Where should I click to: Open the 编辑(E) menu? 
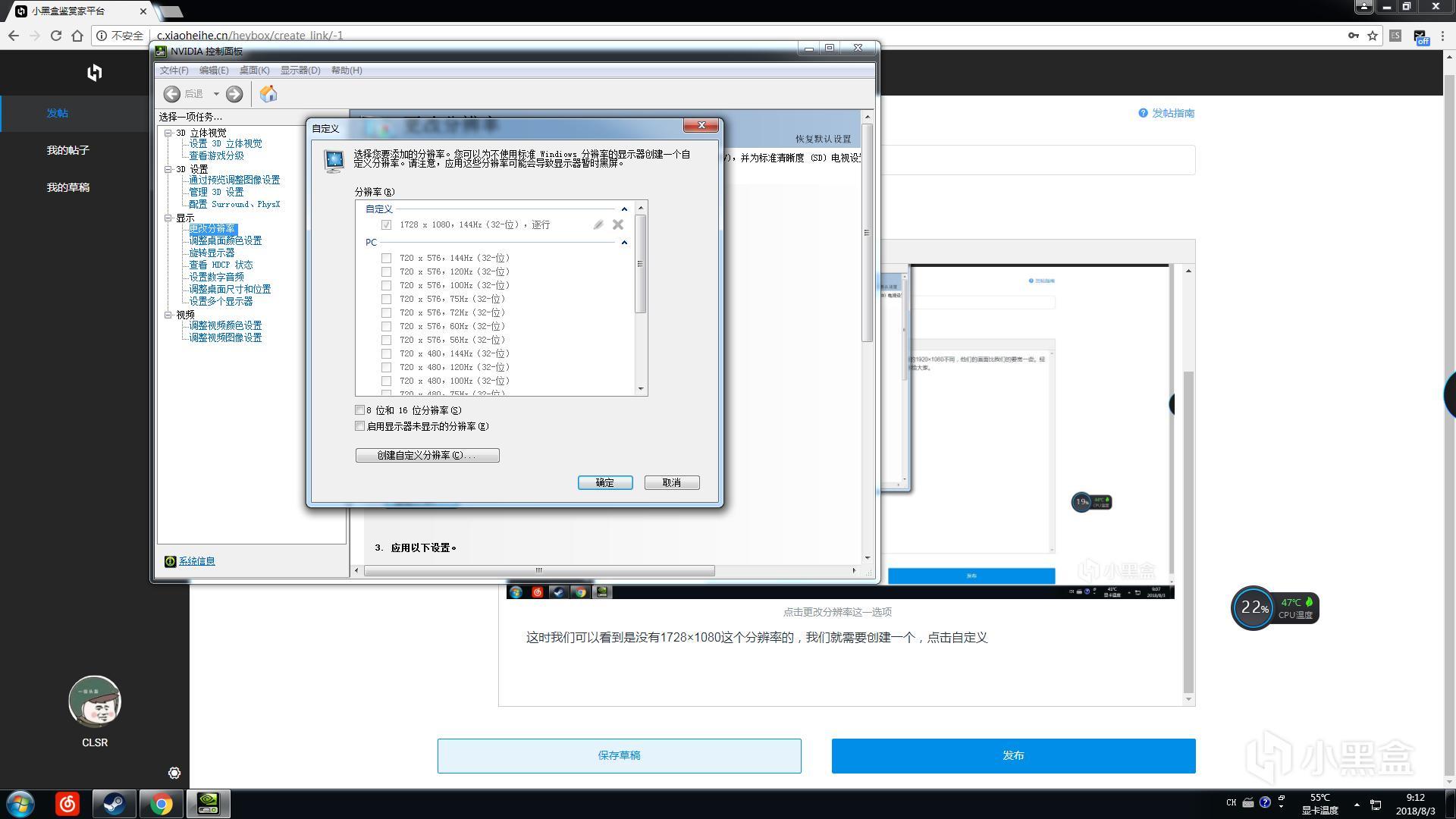(214, 71)
